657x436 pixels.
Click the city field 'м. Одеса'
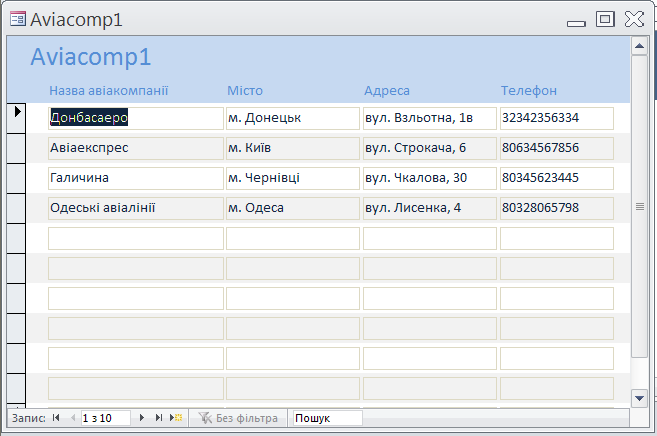pos(293,208)
